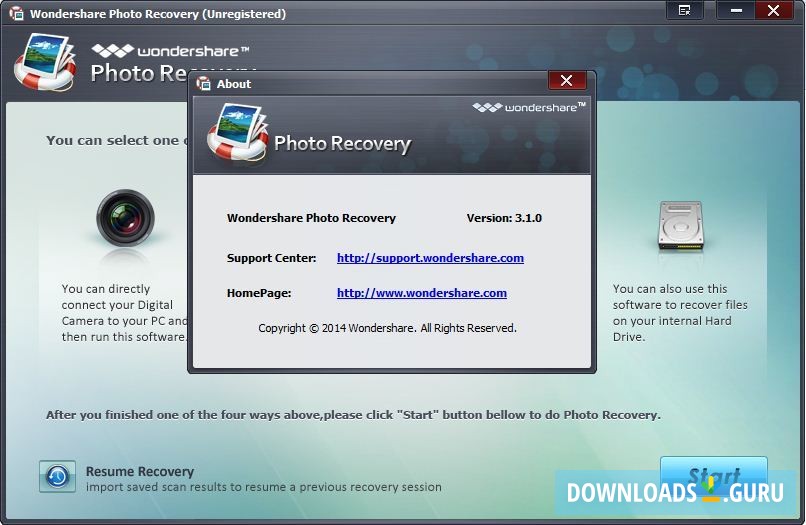Click the Wondershare brand logo in main header

(x=170, y=50)
